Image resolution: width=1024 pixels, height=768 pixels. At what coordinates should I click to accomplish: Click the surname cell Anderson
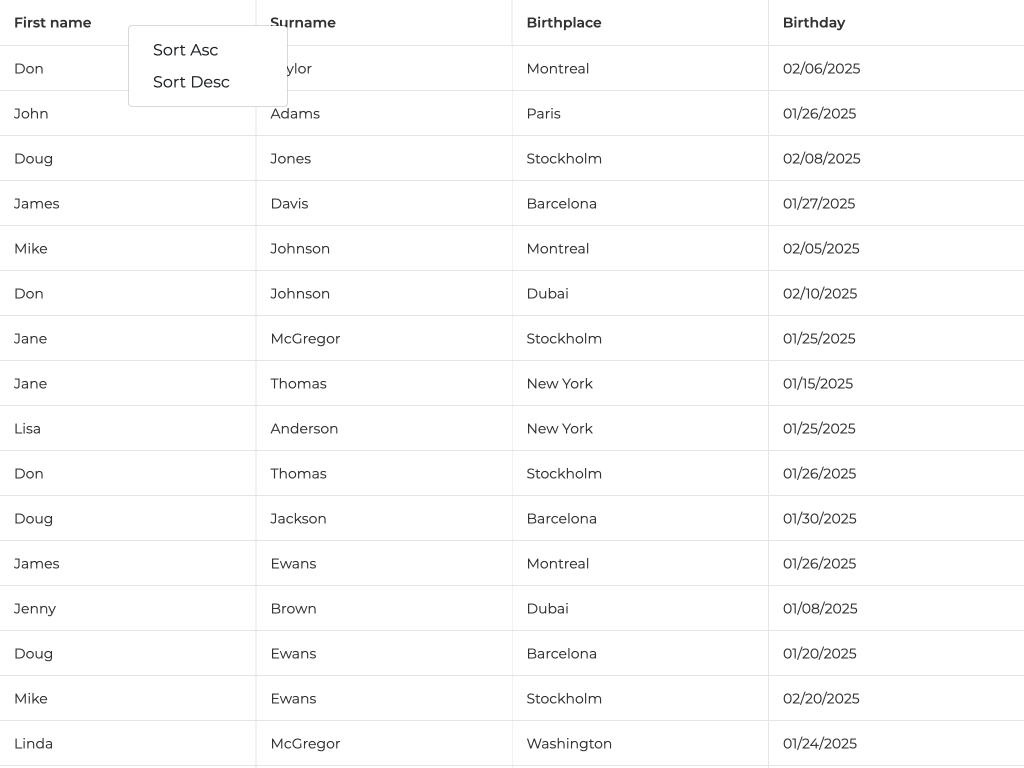point(304,429)
